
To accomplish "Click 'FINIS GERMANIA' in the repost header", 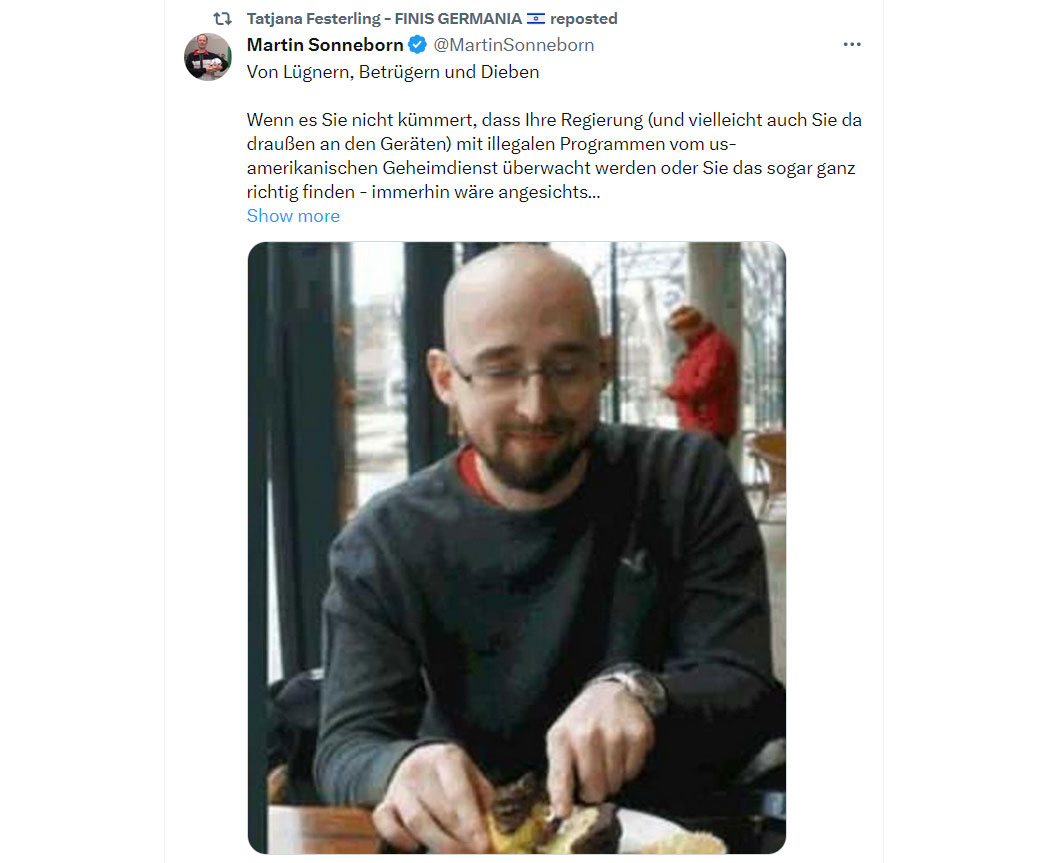I will (x=458, y=19).
